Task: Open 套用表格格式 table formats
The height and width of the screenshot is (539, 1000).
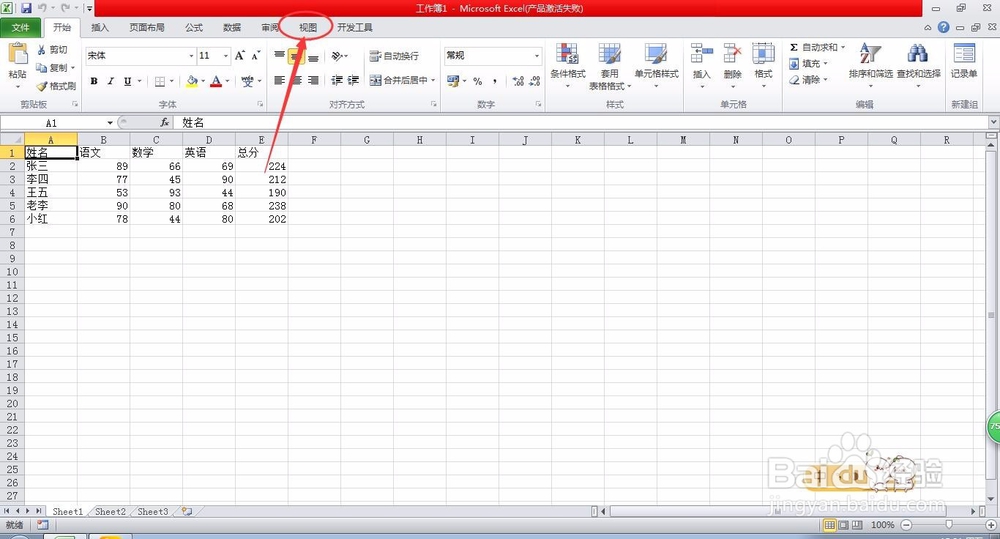Action: pyautogui.click(x=610, y=66)
